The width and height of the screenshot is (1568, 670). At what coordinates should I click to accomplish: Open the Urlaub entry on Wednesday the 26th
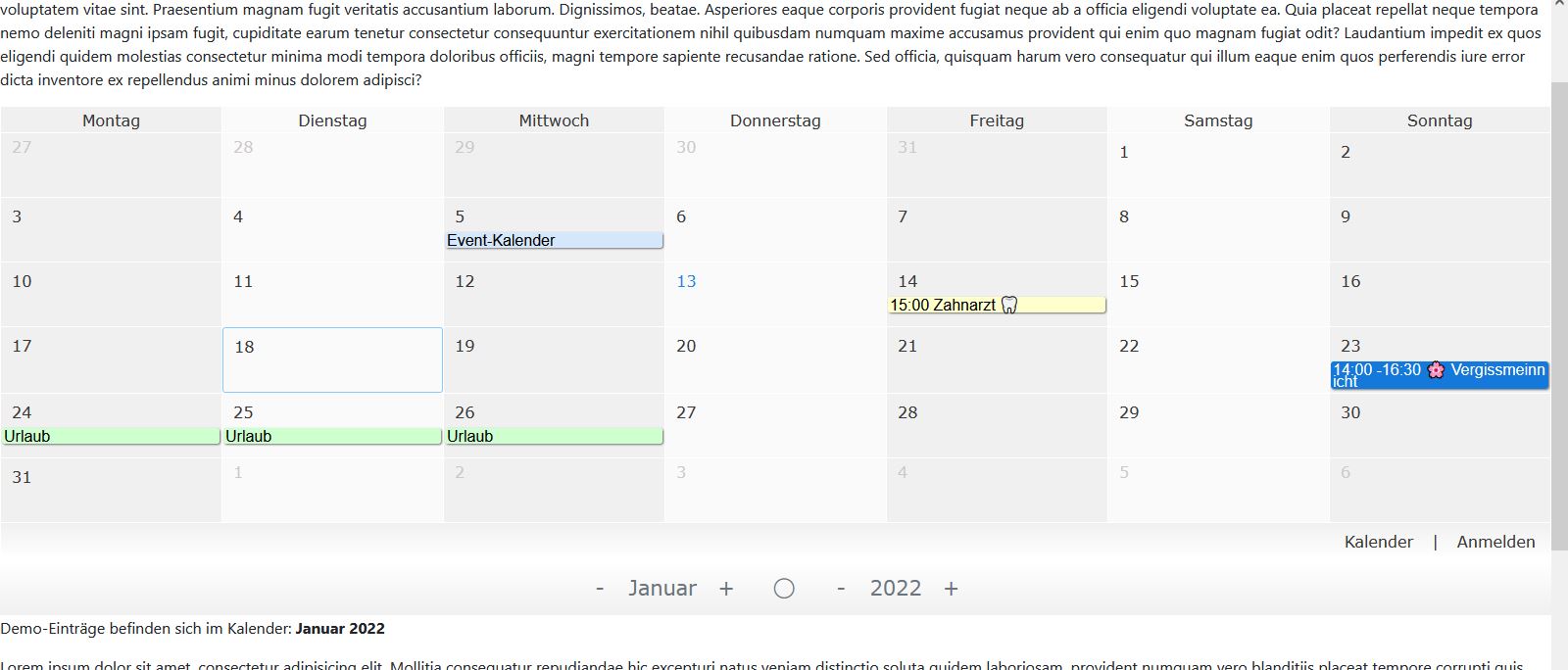pos(554,437)
